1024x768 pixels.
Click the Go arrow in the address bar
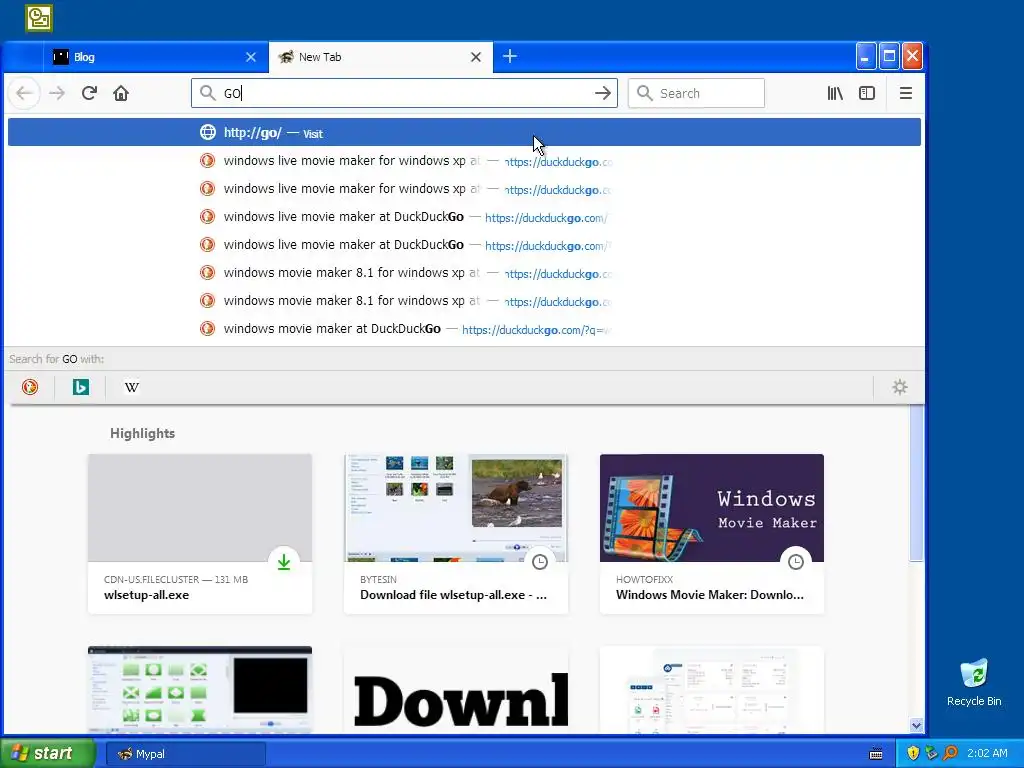click(x=603, y=93)
